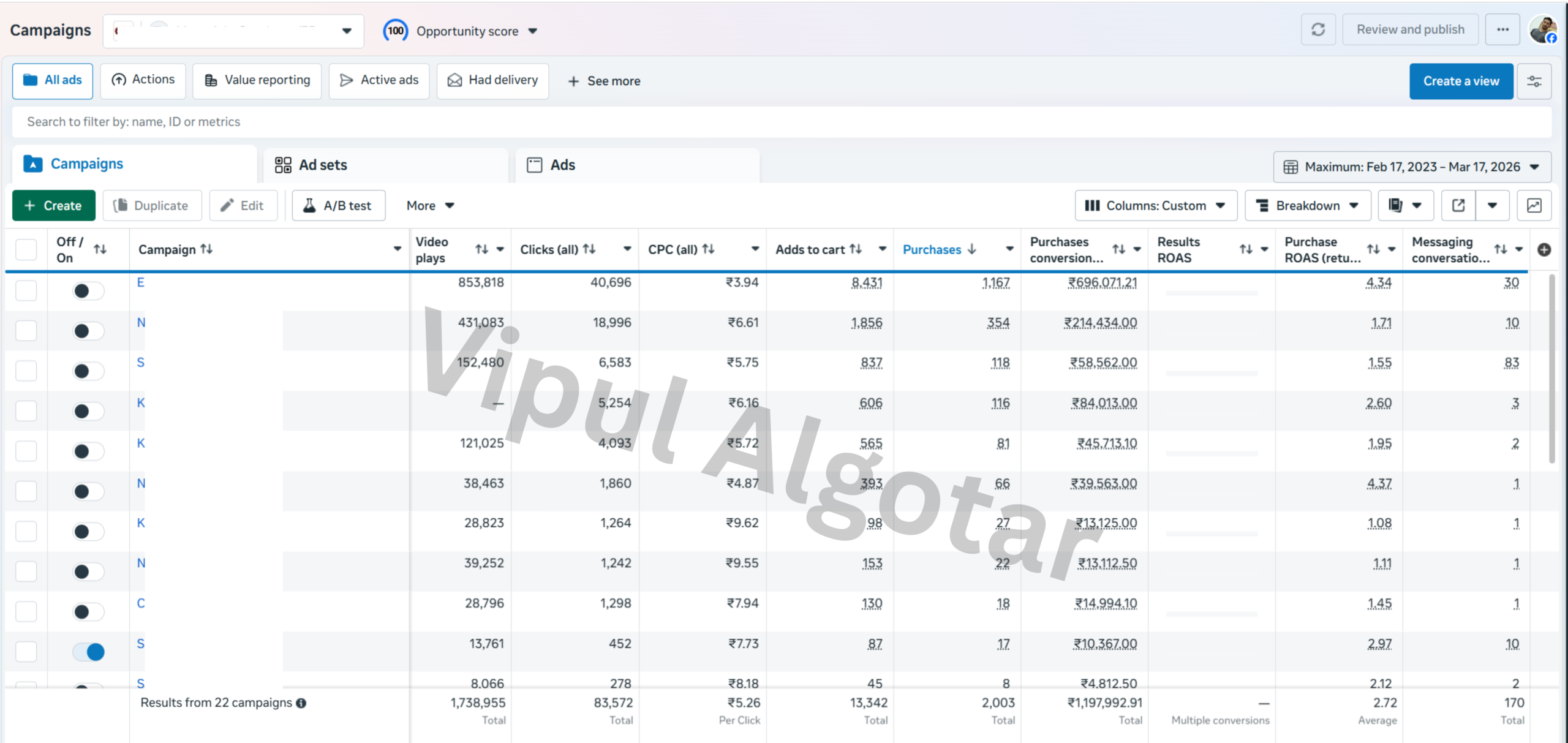Click the export data icon

(x=1458, y=205)
